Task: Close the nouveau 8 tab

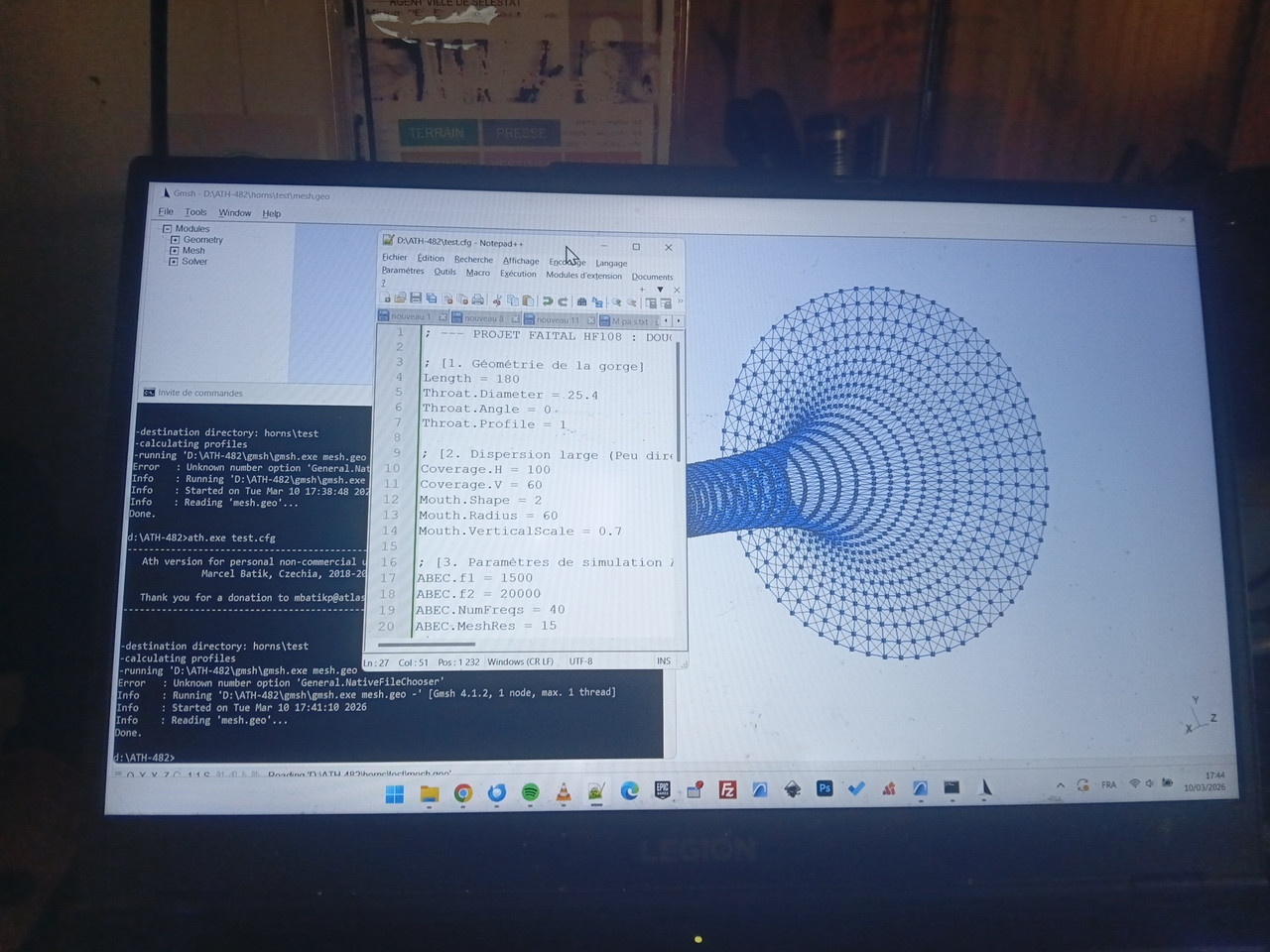Action: (x=515, y=319)
